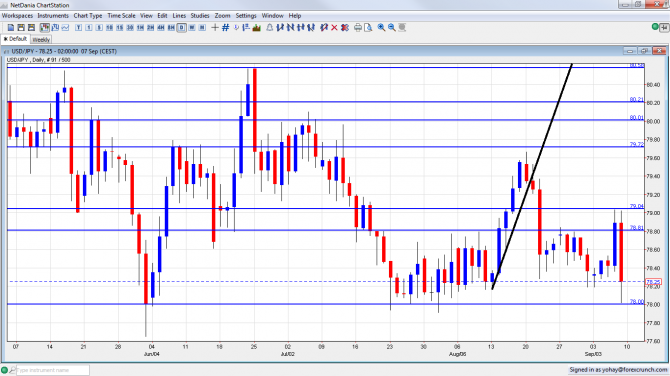Screen dimensions: 670x376
Task: Open the Chart Type menu
Action: (x=88, y=16)
